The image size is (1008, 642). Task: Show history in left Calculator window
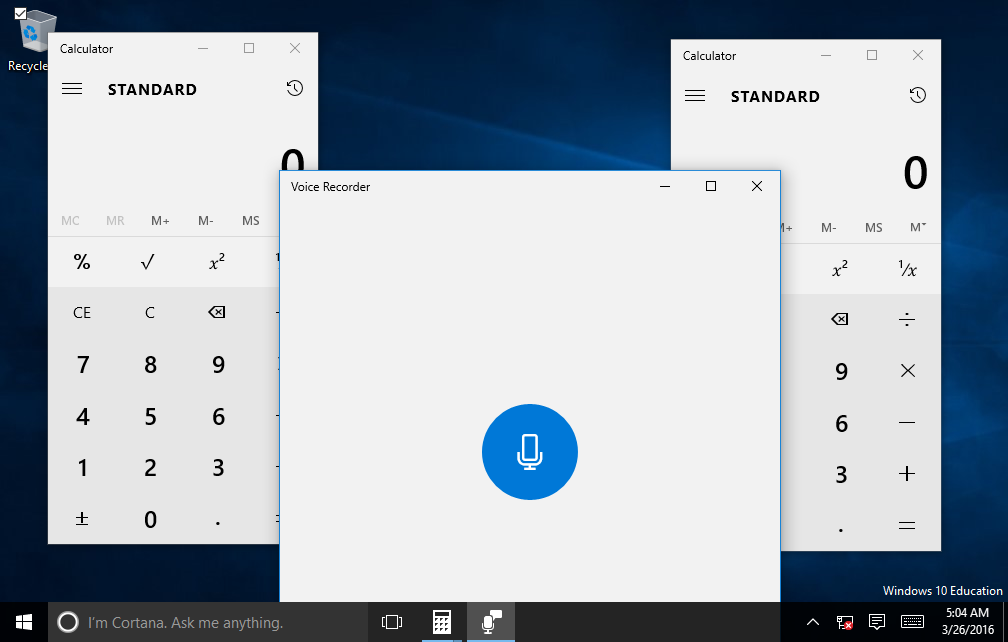point(294,89)
